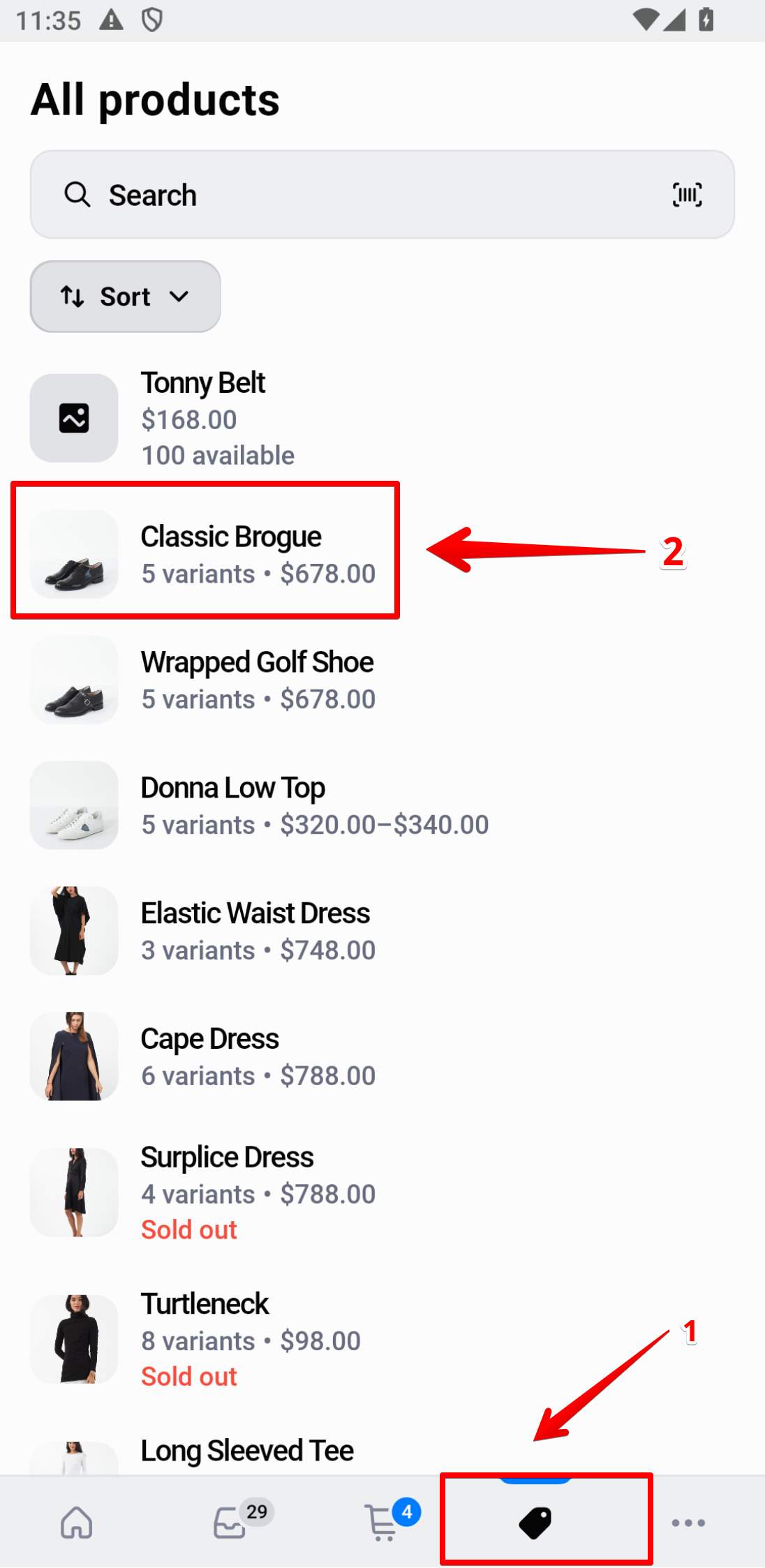The height and width of the screenshot is (1568, 765).
Task: Tap the Elastic Waist Dress thumbnail
Action: coord(74,931)
